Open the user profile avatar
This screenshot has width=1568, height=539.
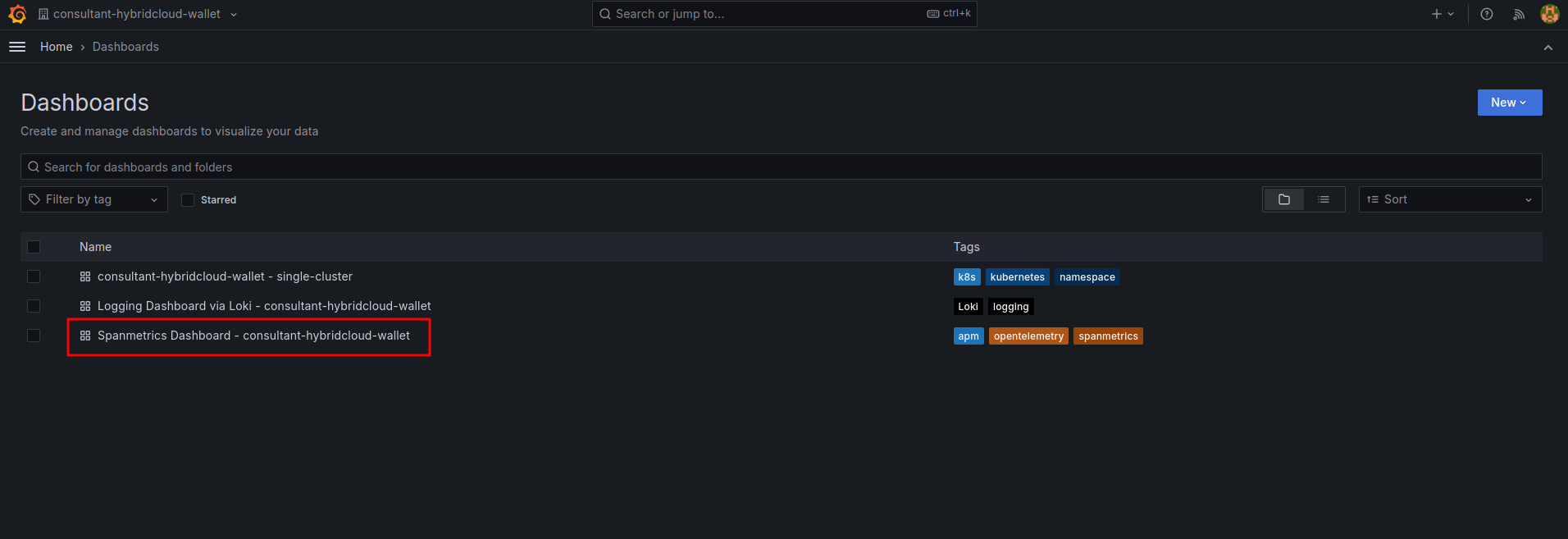pos(1549,14)
